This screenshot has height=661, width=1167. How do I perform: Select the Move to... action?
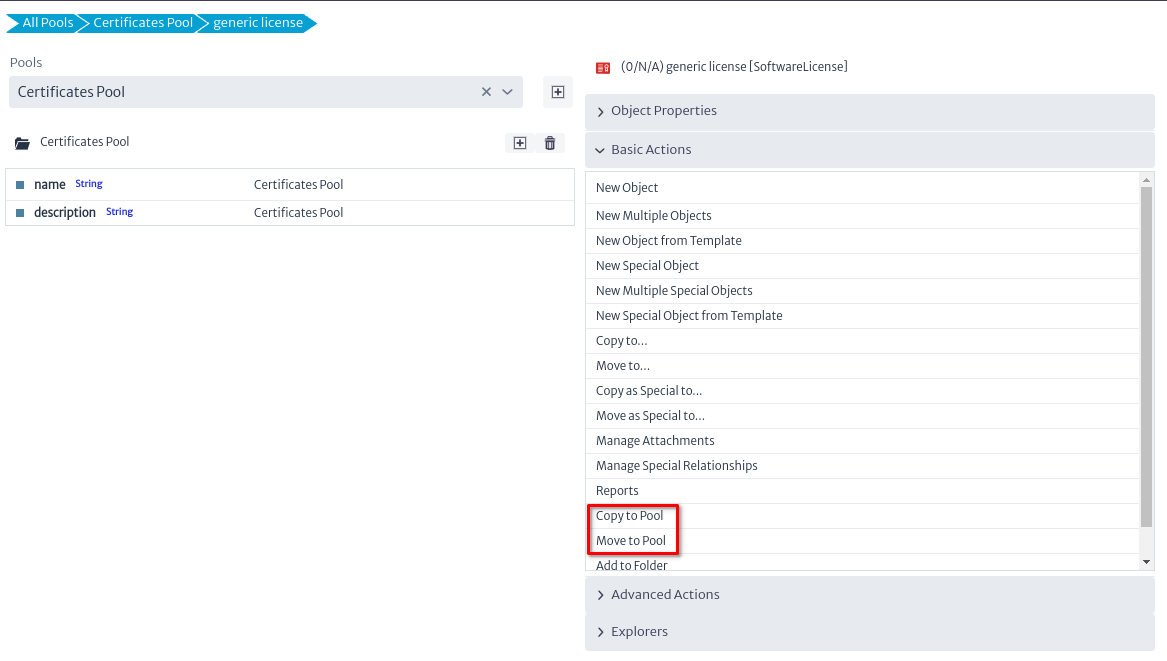coord(863,365)
